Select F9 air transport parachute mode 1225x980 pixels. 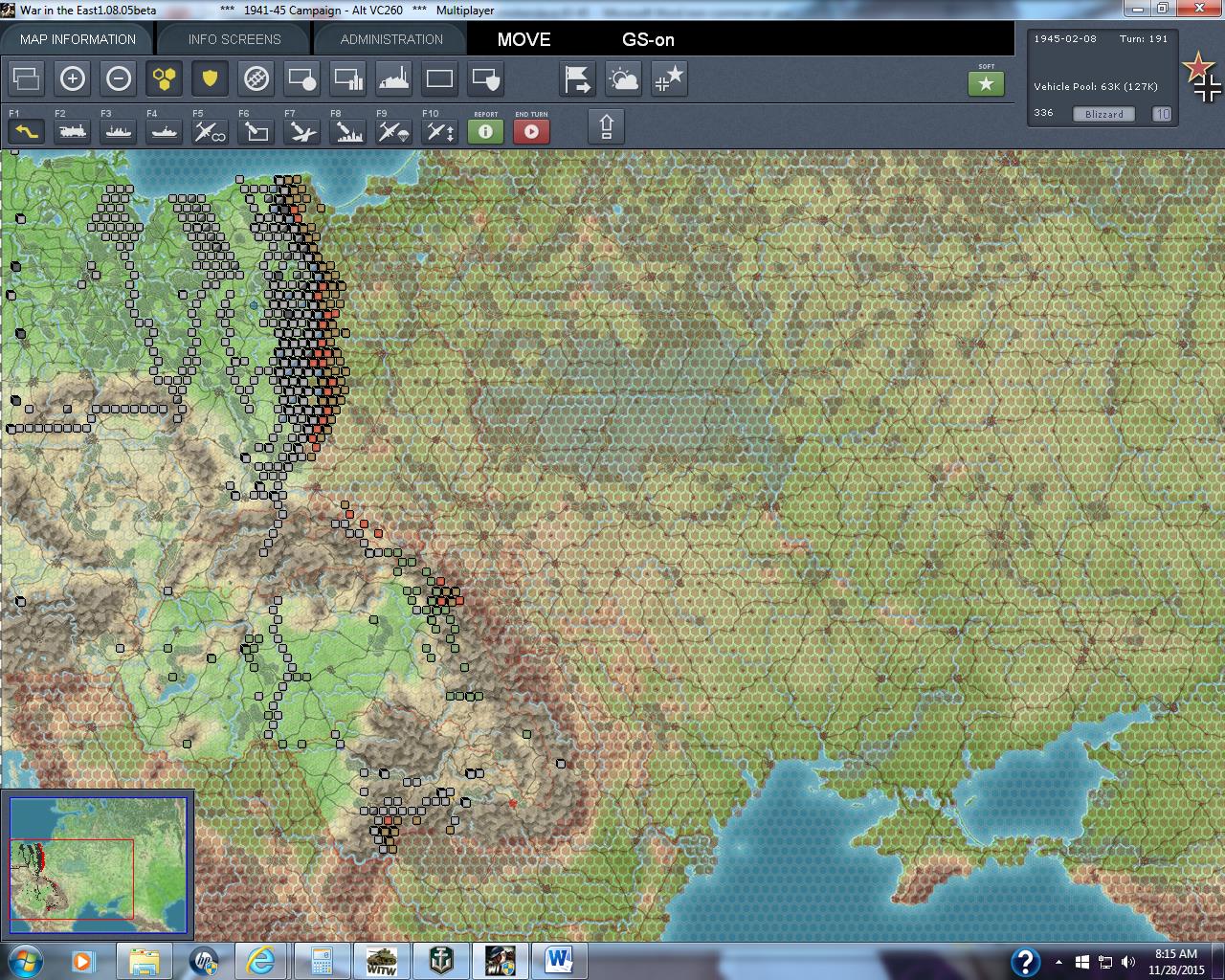[x=394, y=131]
